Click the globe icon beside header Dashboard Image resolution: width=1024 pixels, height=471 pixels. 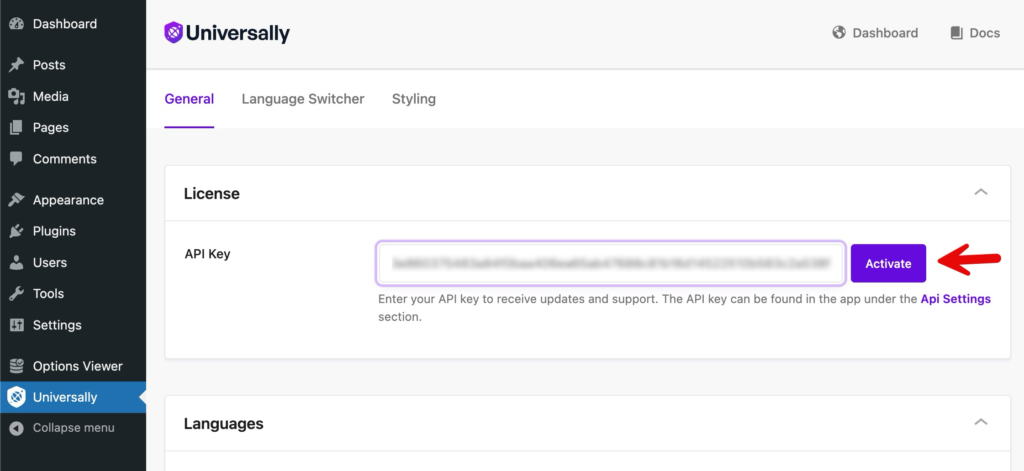(x=839, y=33)
